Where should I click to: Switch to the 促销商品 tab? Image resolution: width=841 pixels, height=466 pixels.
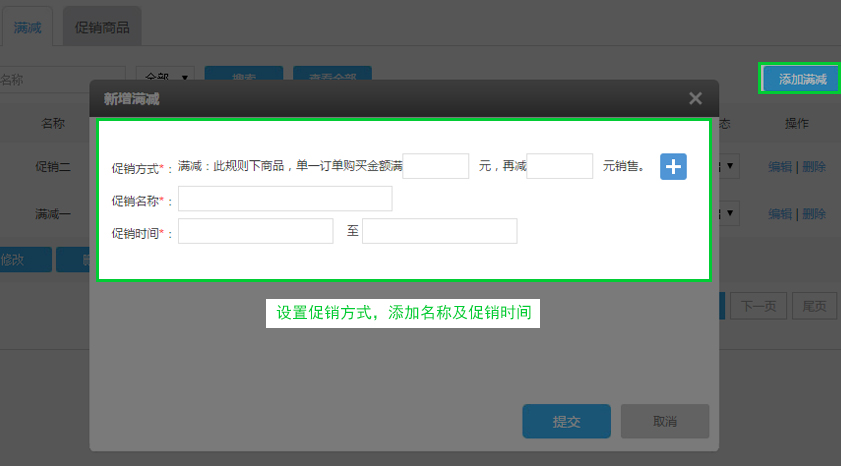click(x=102, y=27)
